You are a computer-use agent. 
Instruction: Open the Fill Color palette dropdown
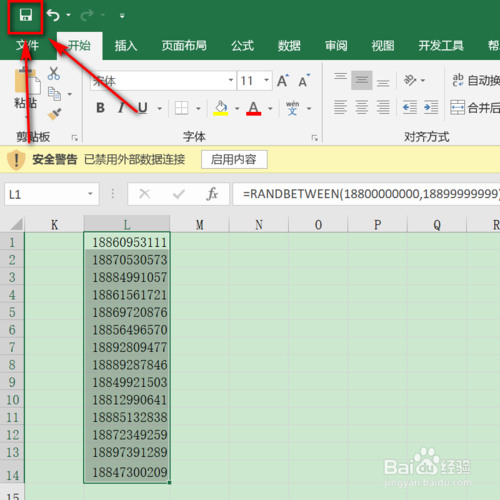click(237, 109)
